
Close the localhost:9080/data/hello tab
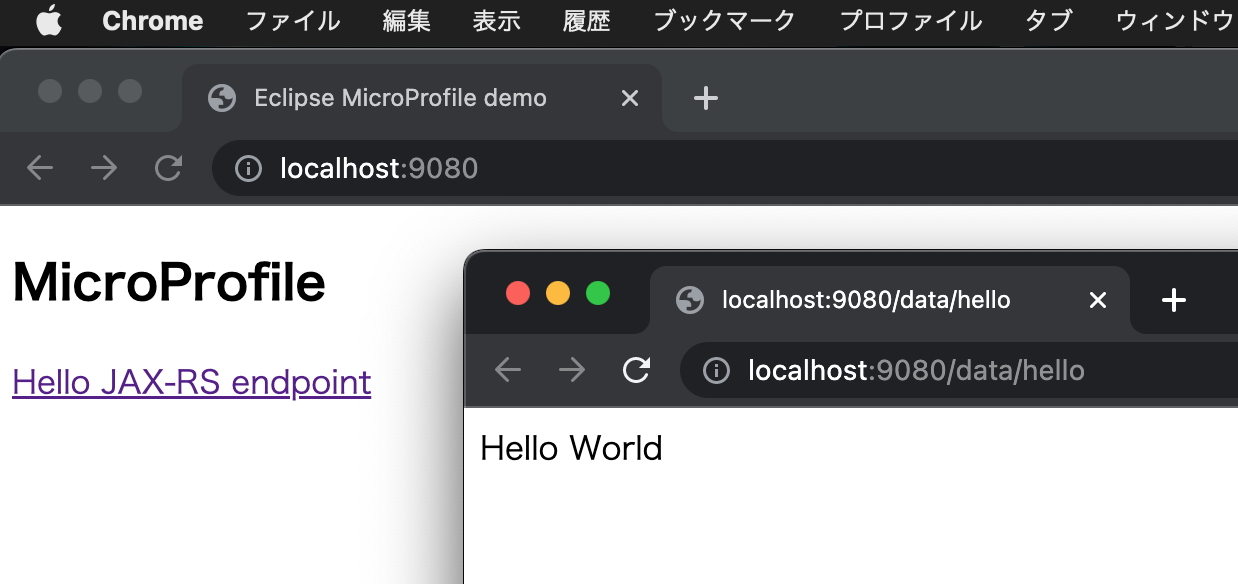tap(1097, 300)
